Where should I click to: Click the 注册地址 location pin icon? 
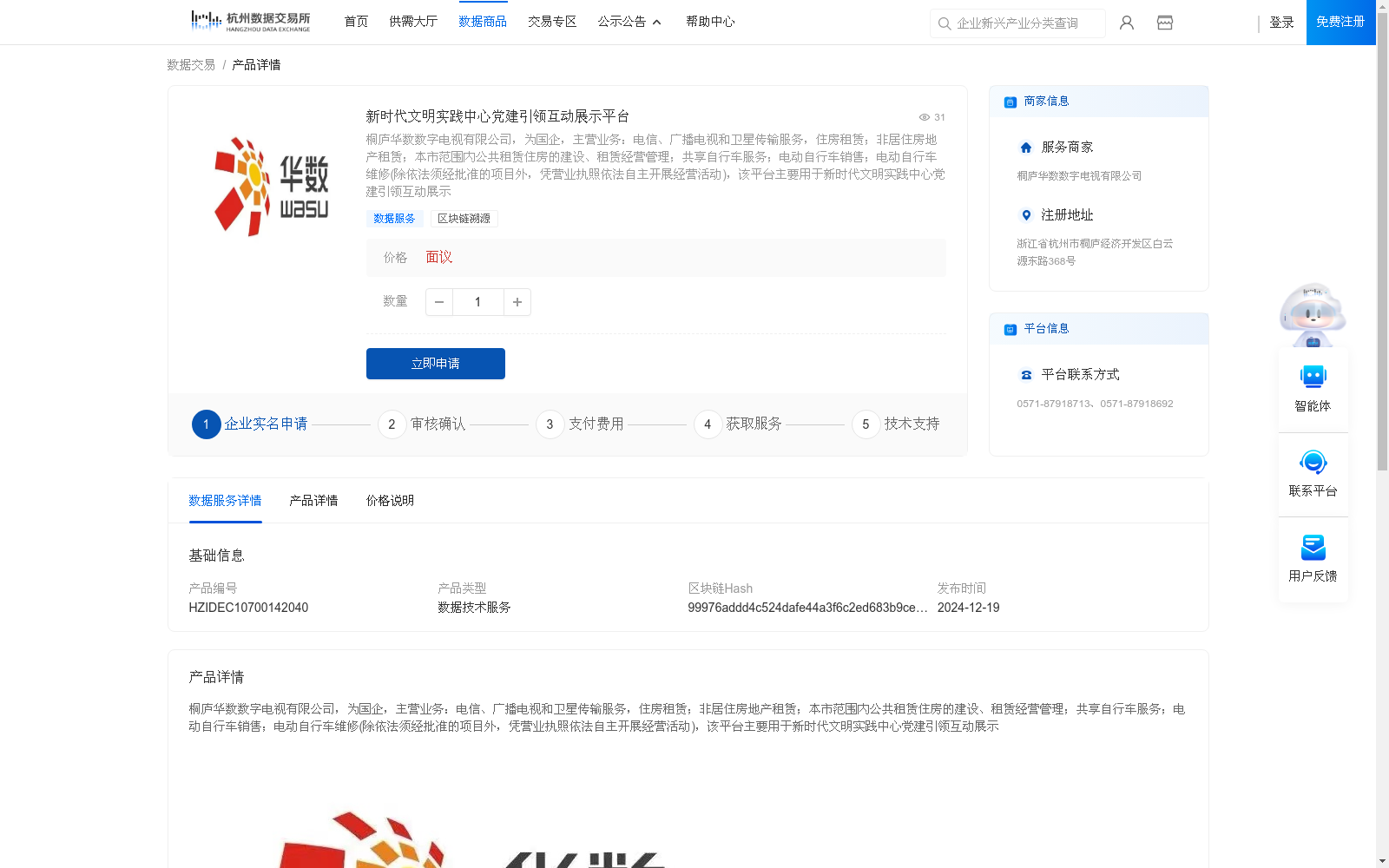1026,215
